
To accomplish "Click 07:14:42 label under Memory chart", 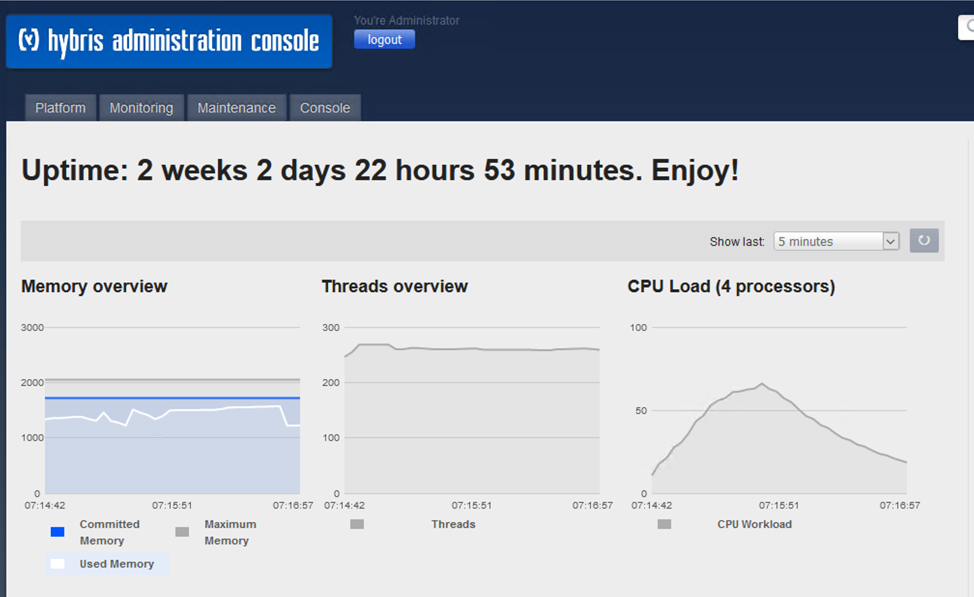I will [45, 505].
